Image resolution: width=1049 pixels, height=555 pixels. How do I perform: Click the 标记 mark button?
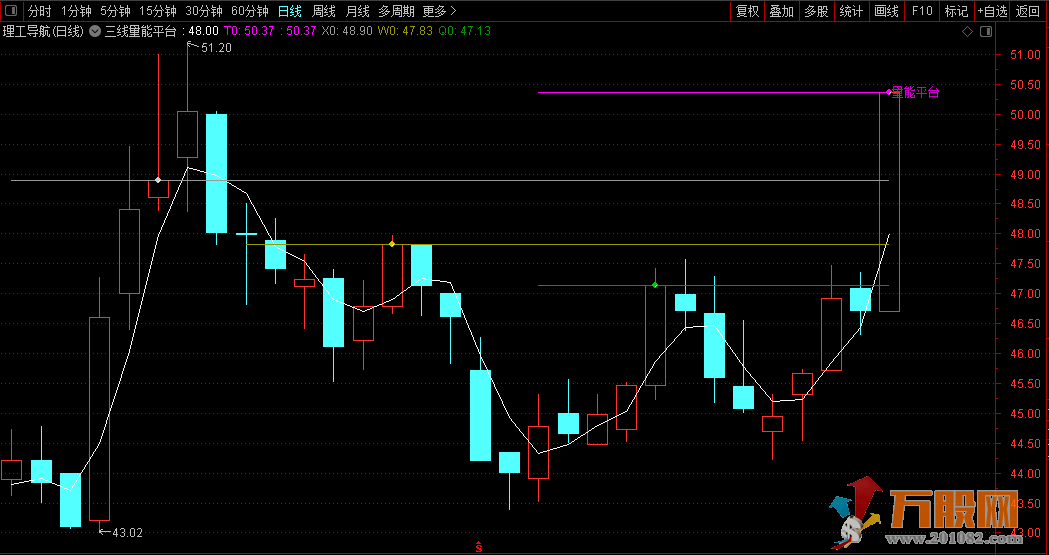click(956, 11)
